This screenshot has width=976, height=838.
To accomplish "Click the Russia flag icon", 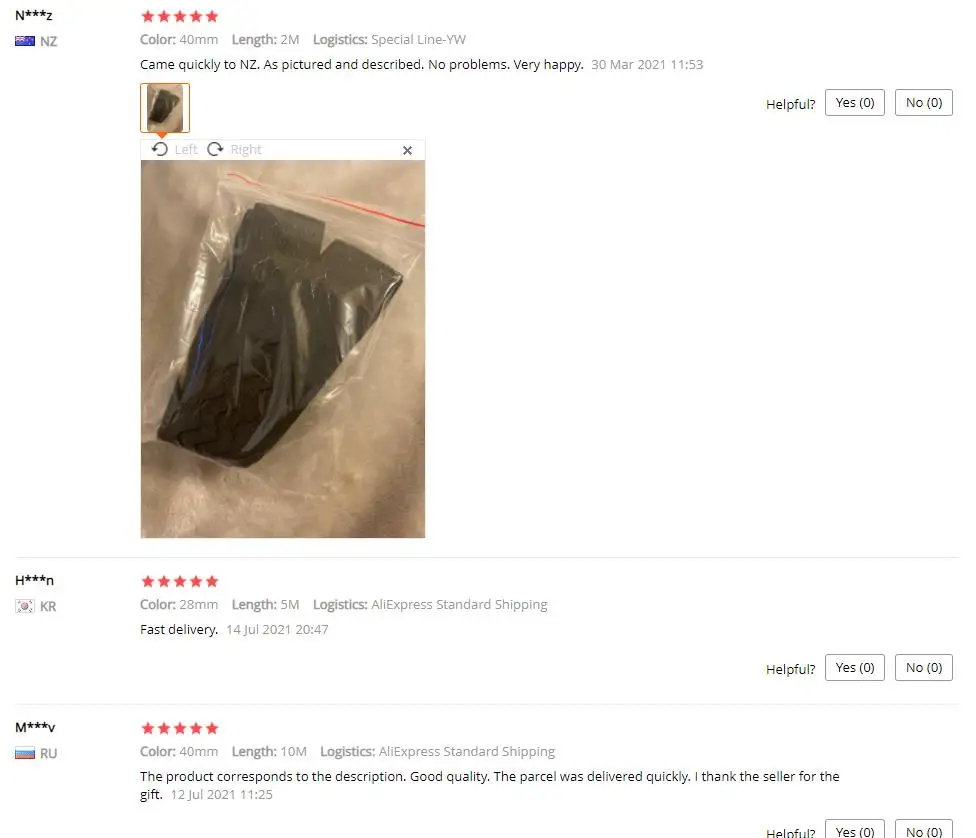I will click(x=25, y=753).
